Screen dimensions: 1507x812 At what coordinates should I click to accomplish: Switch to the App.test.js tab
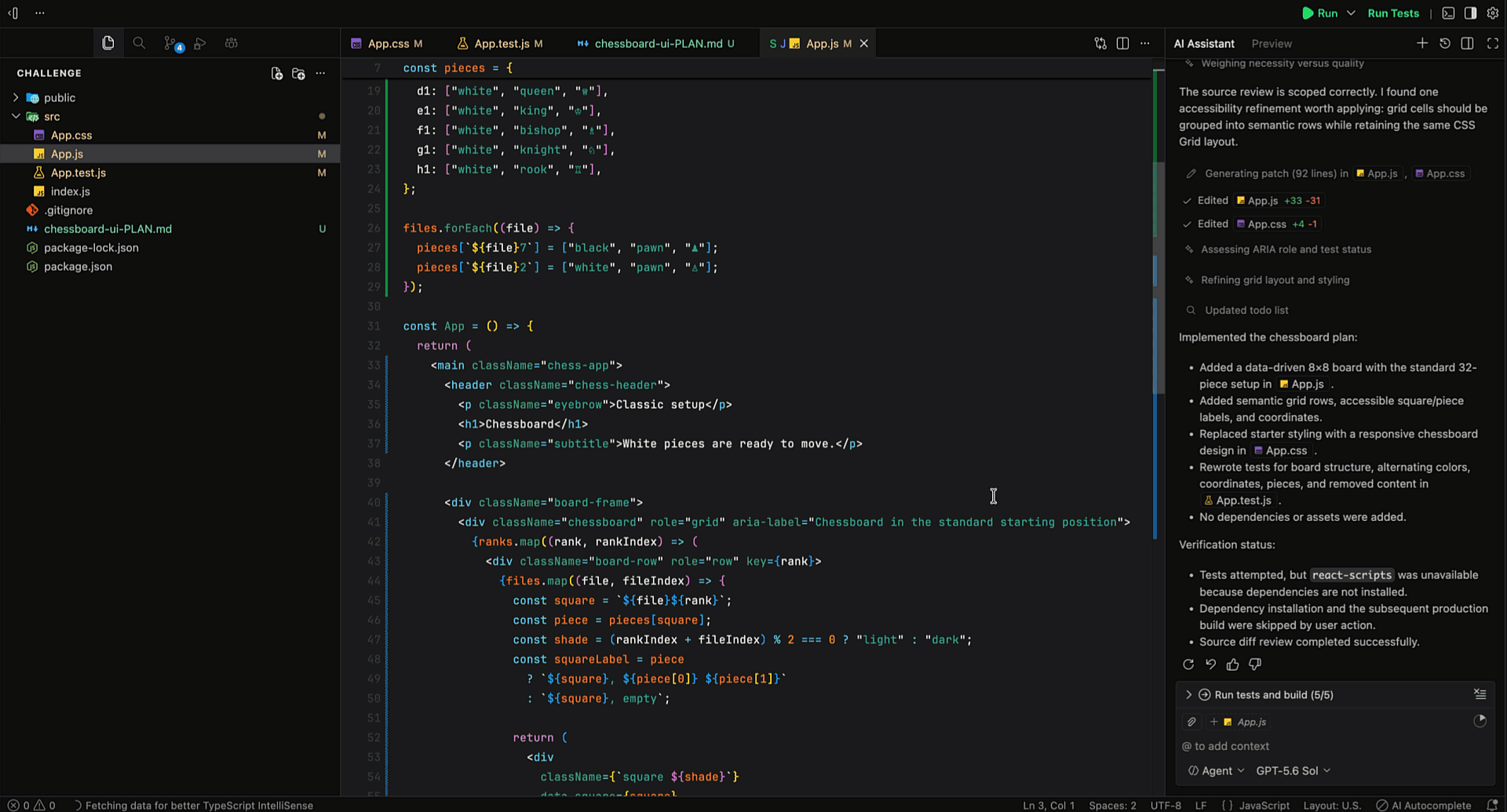(500, 43)
